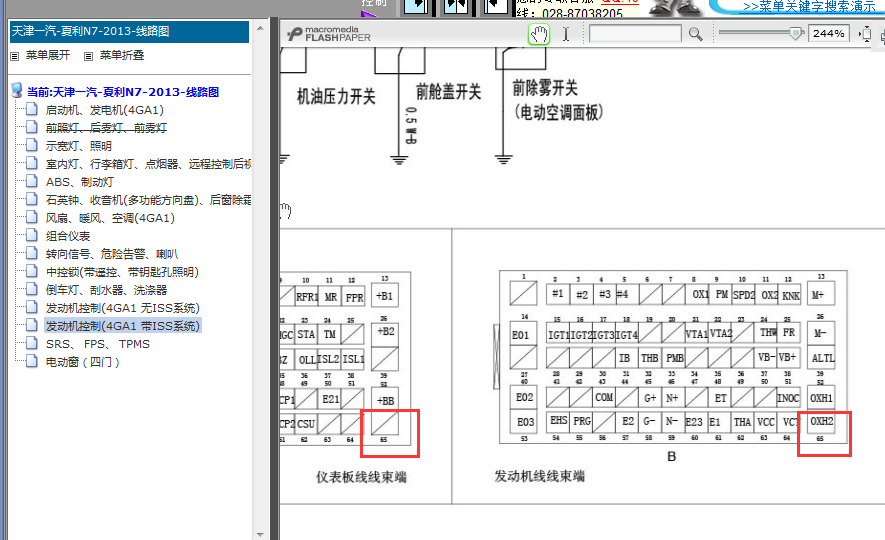Screen dimensions: 885x540
Task: Click the OXH2 pin 65 cell
Action: tap(821, 422)
